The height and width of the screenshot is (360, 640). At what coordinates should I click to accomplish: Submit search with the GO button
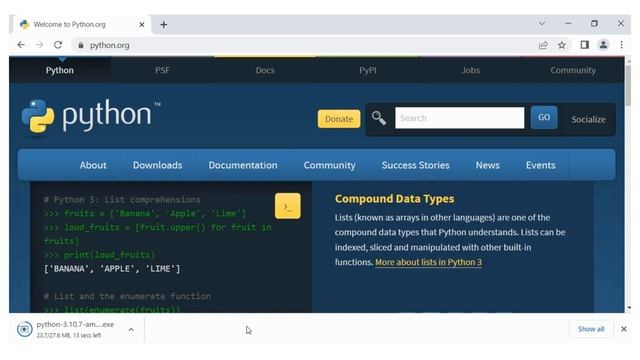[x=544, y=118]
